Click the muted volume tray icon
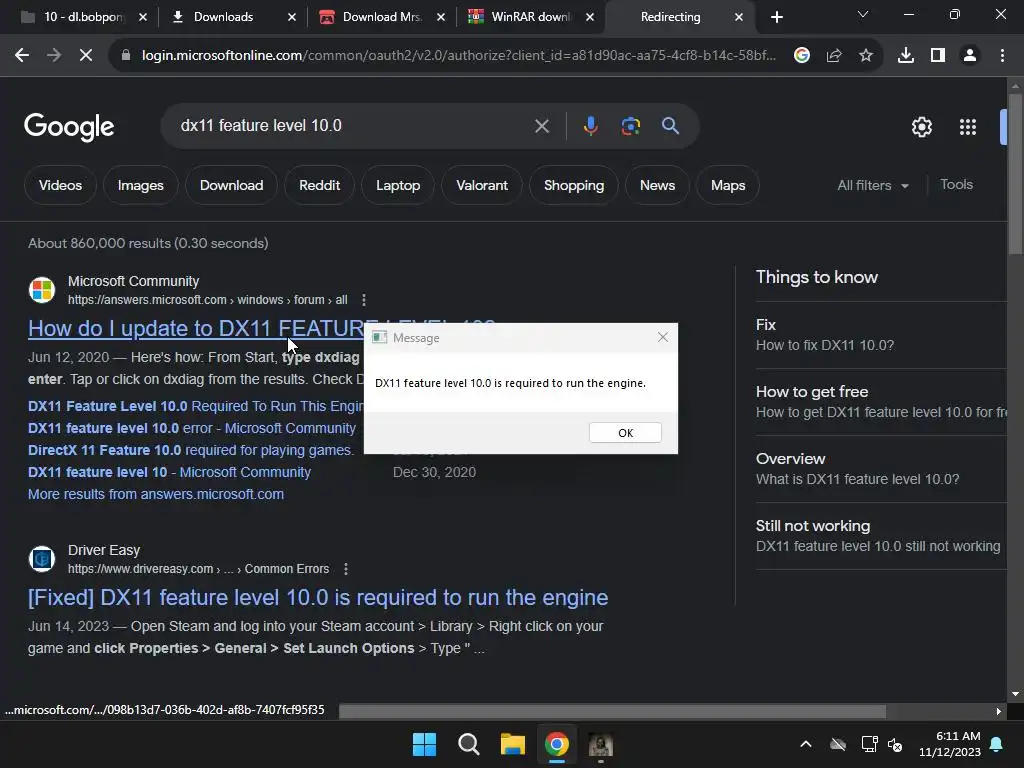This screenshot has width=1024, height=768. 895,744
